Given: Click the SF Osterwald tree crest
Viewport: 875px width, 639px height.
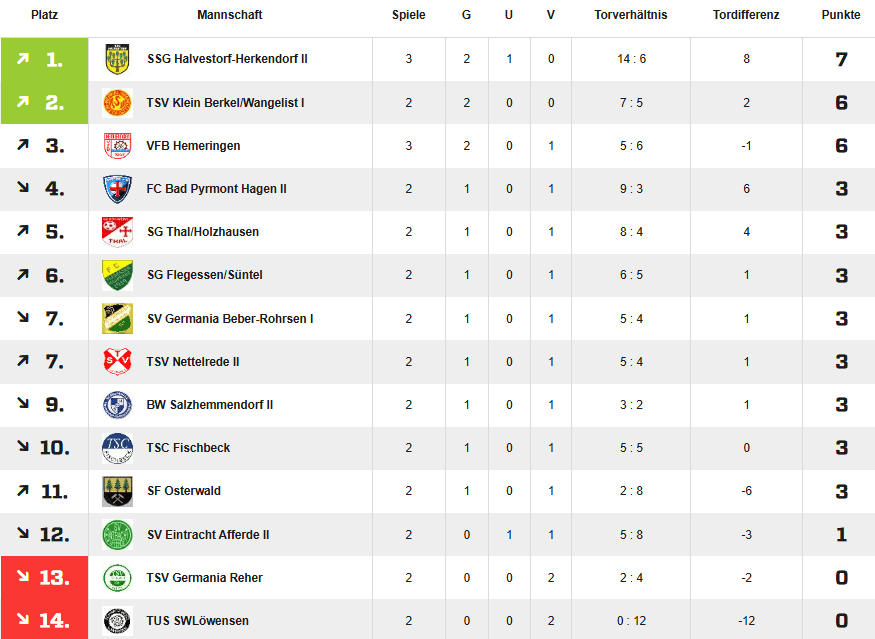Looking at the screenshot, I should (117, 491).
